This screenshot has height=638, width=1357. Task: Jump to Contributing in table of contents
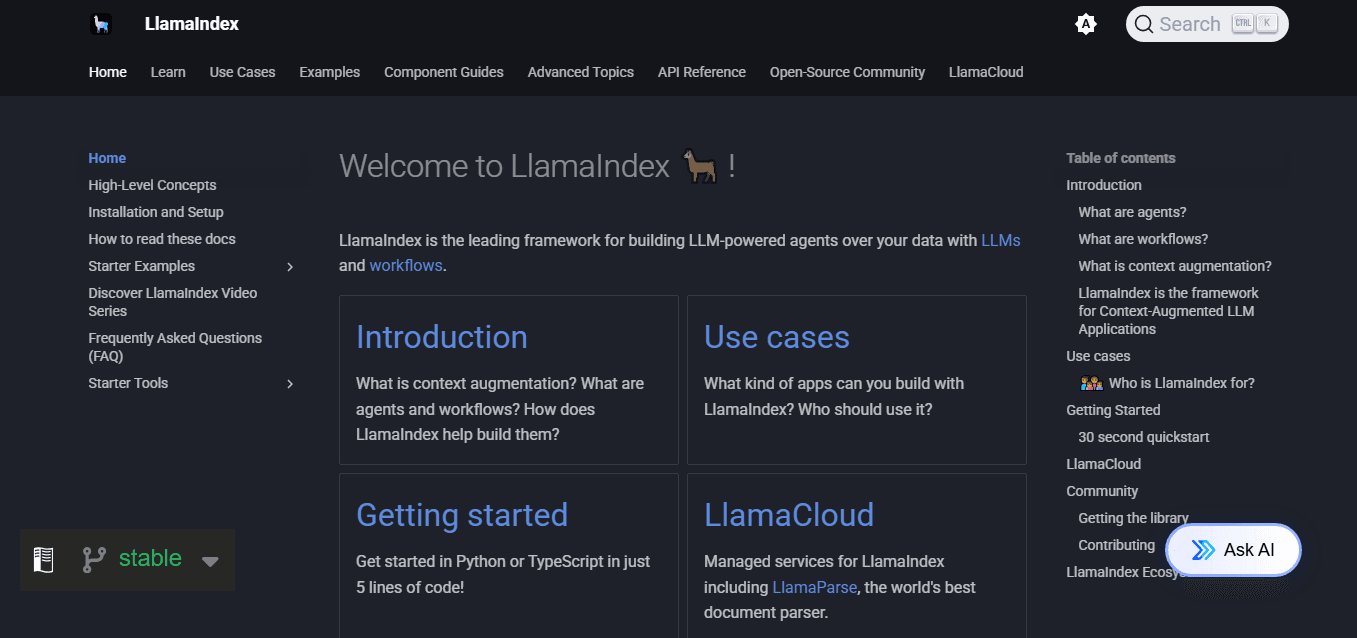[x=1116, y=545]
